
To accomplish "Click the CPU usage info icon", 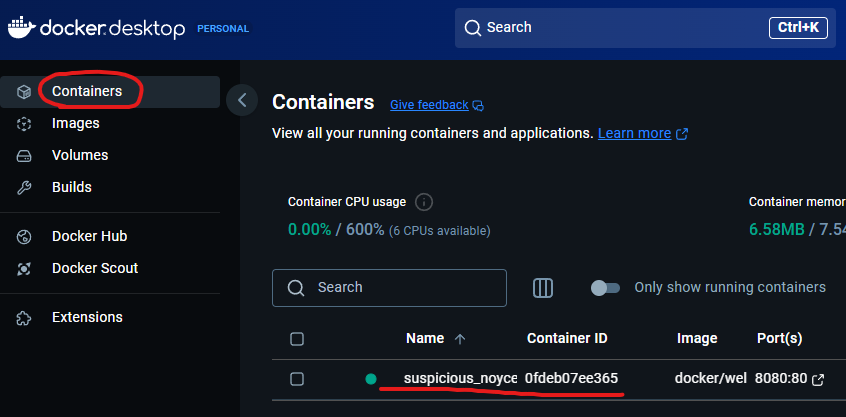I will [424, 202].
